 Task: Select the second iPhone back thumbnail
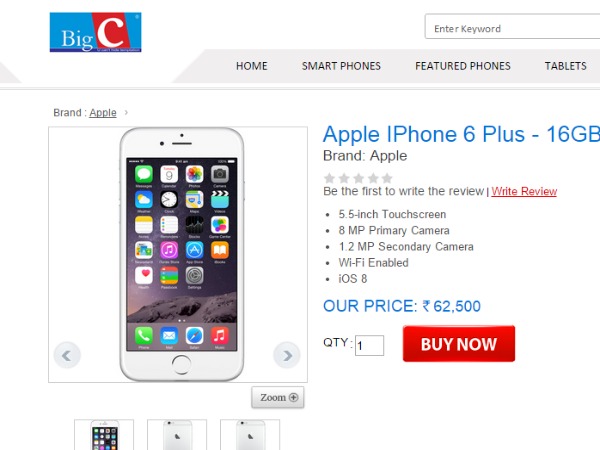click(x=177, y=435)
